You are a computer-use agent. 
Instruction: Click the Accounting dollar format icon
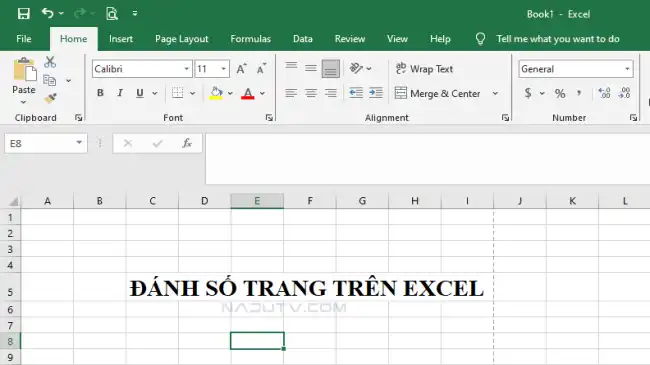click(528, 93)
